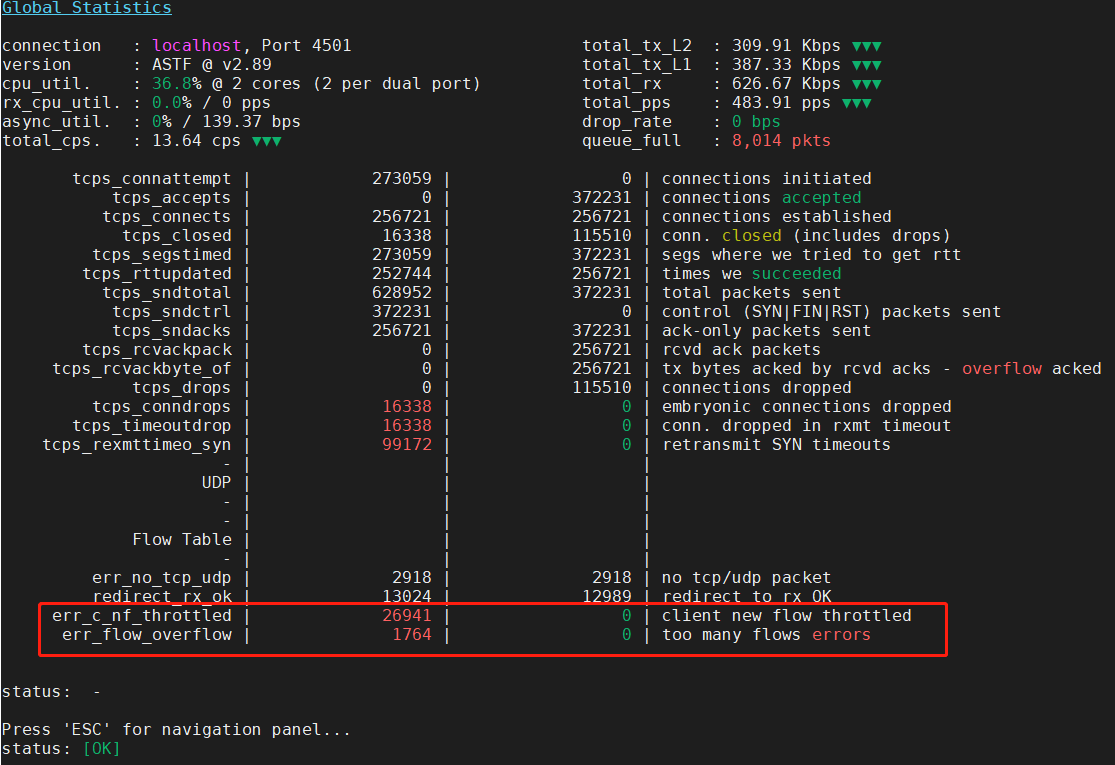
Task: Open the Global Statistics header tab
Action: click(86, 8)
